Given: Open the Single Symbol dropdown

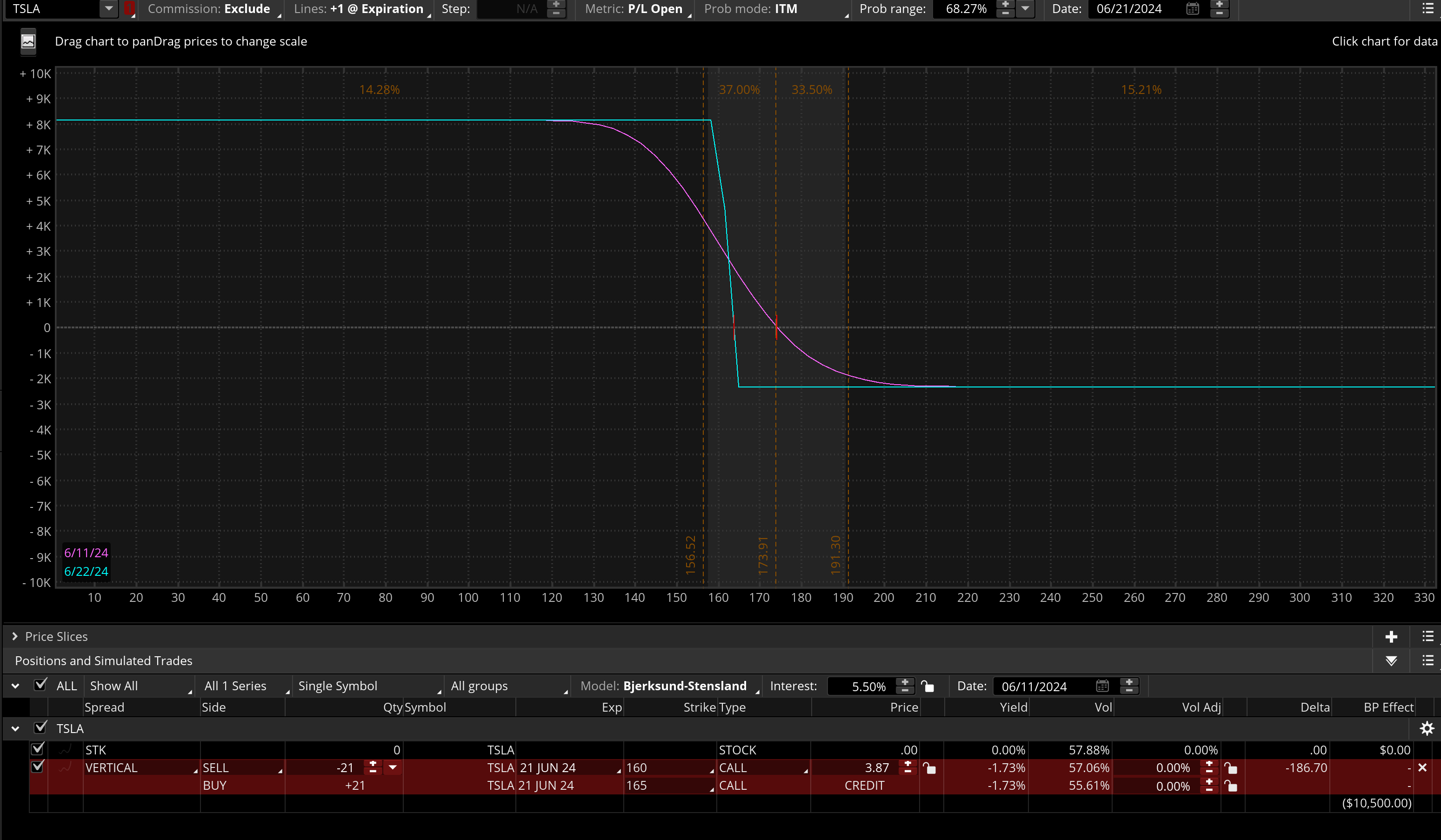Looking at the screenshot, I should coord(368,686).
